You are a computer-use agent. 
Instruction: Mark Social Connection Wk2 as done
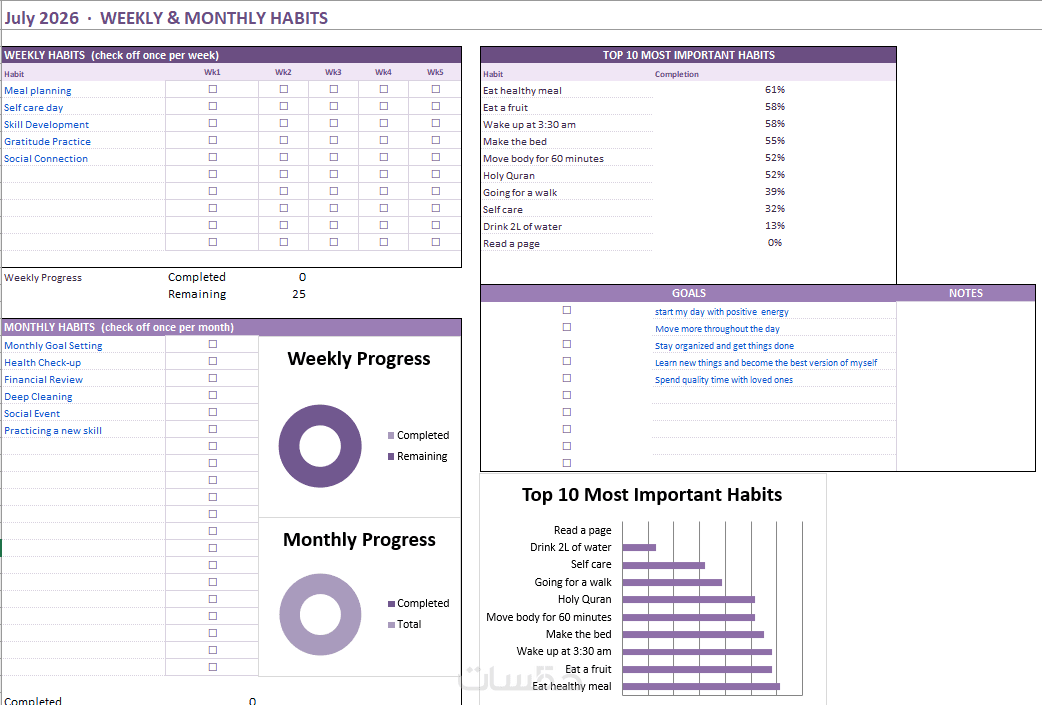(284, 157)
